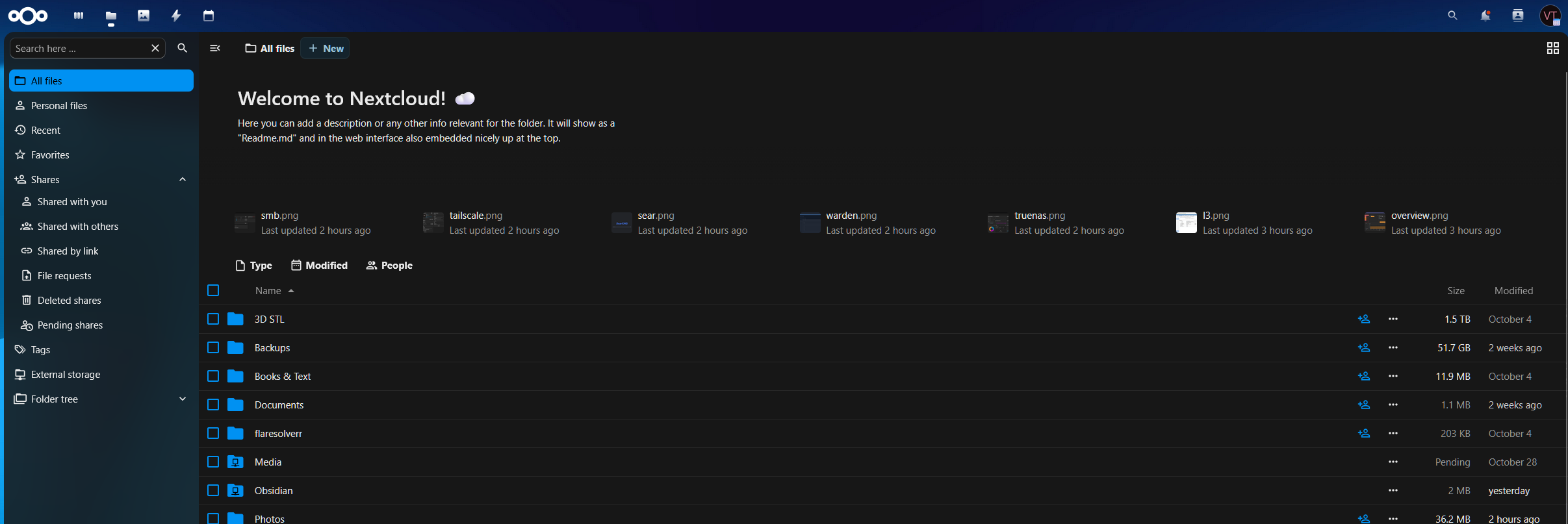Collapse the Shares section chevron
The width and height of the screenshot is (1568, 524).
pos(183,180)
